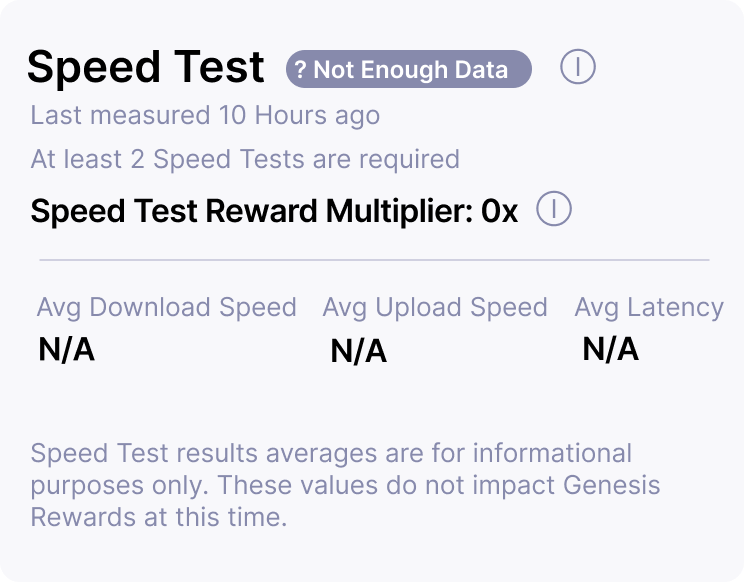Click N/A value under Avg Latency
This screenshot has width=744, height=582.
point(610,349)
